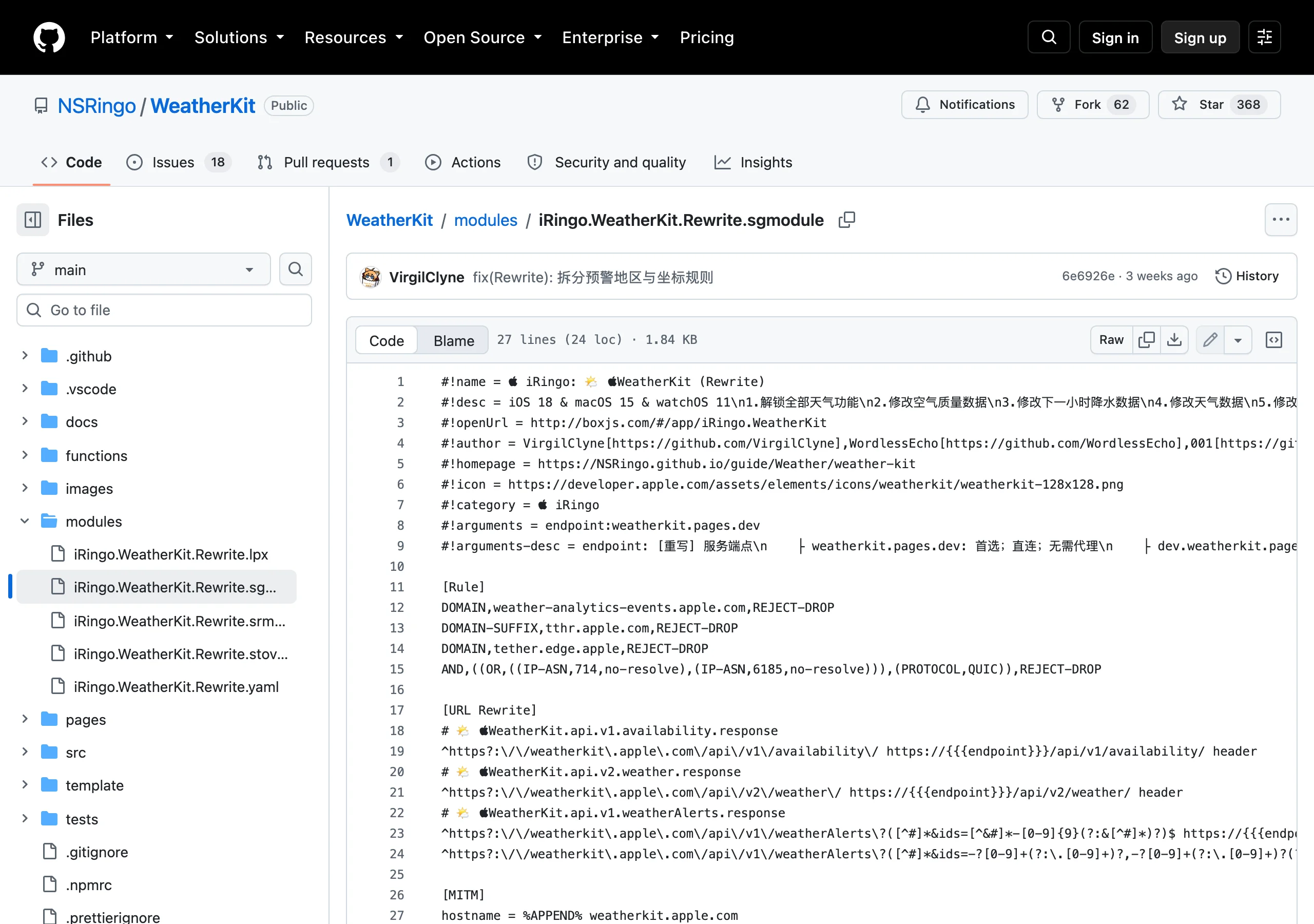Expand the template folder
Screen dimensions: 1314x924
coord(25,785)
